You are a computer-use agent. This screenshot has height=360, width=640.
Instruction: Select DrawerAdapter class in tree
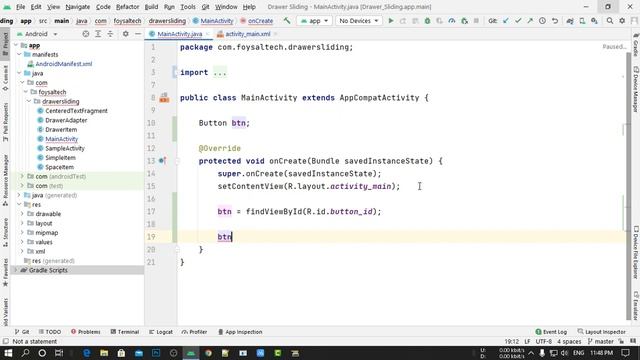[66, 120]
